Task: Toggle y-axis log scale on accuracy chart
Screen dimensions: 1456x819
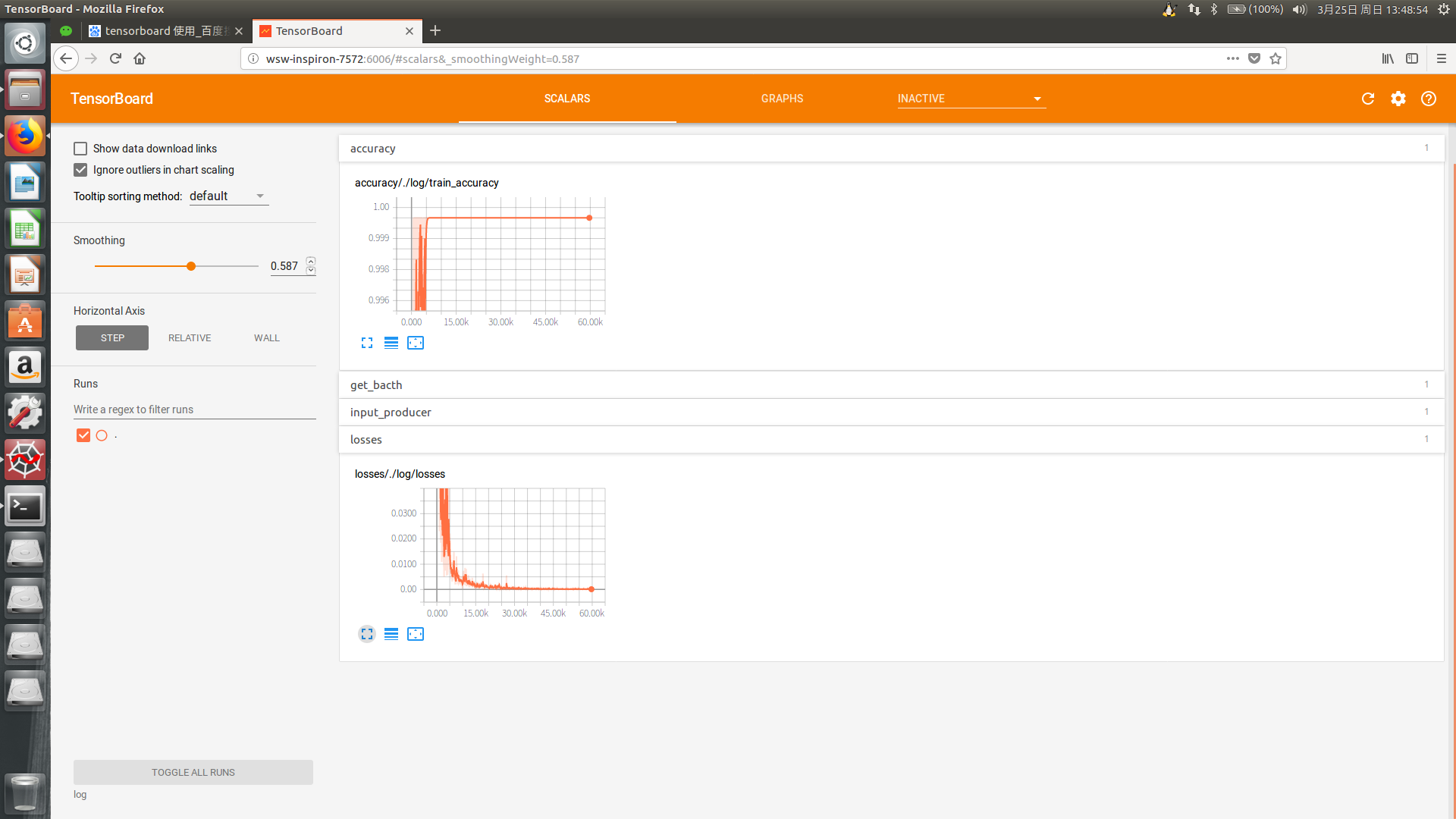Action: [x=391, y=343]
